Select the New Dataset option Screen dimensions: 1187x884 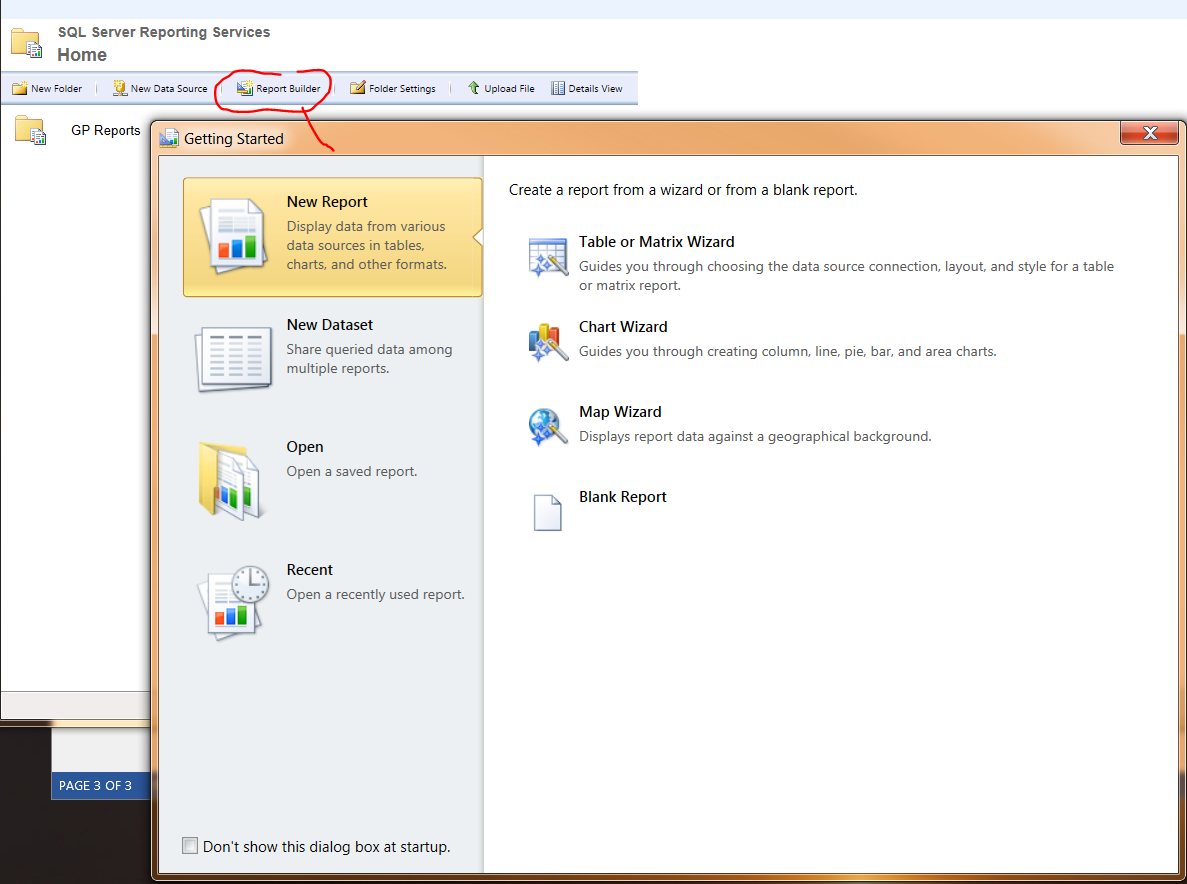[x=332, y=359]
